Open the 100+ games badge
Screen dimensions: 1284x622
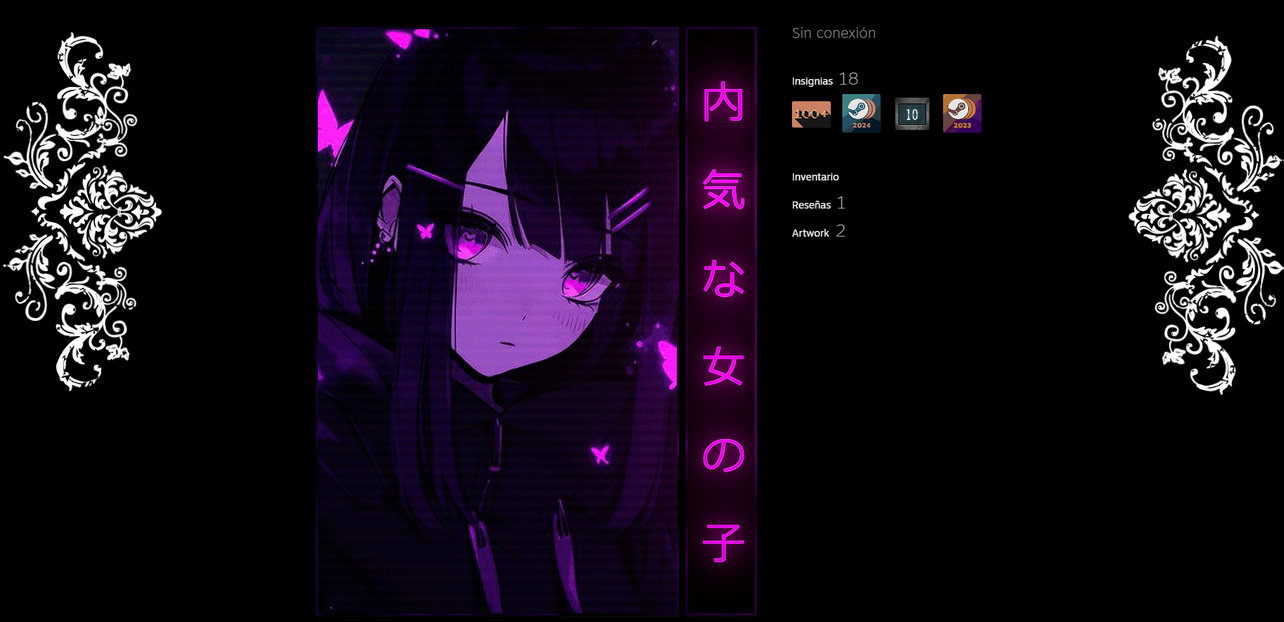click(811, 114)
